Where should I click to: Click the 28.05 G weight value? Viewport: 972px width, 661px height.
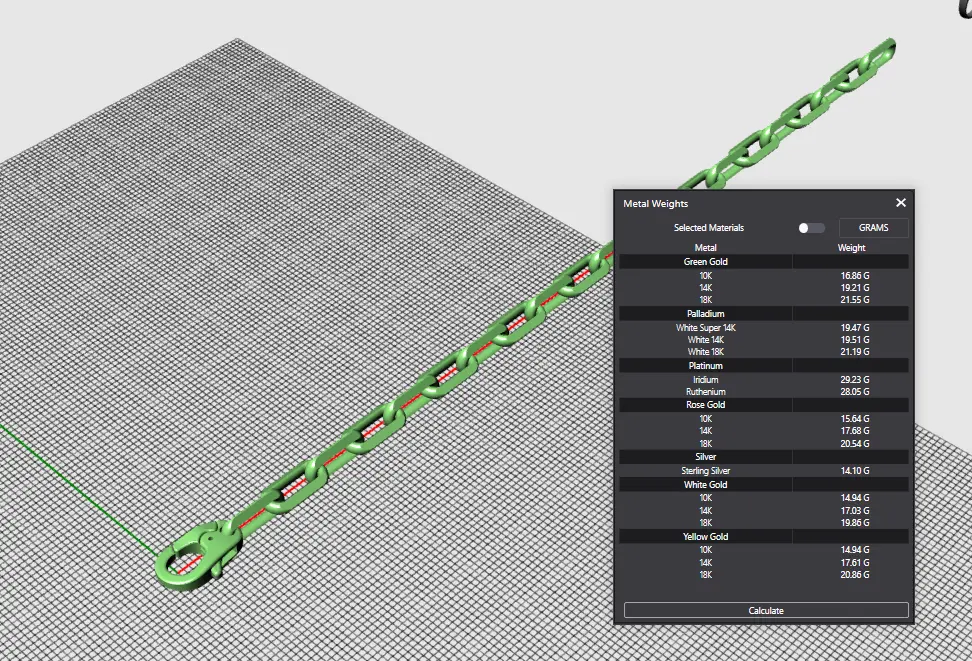click(855, 392)
